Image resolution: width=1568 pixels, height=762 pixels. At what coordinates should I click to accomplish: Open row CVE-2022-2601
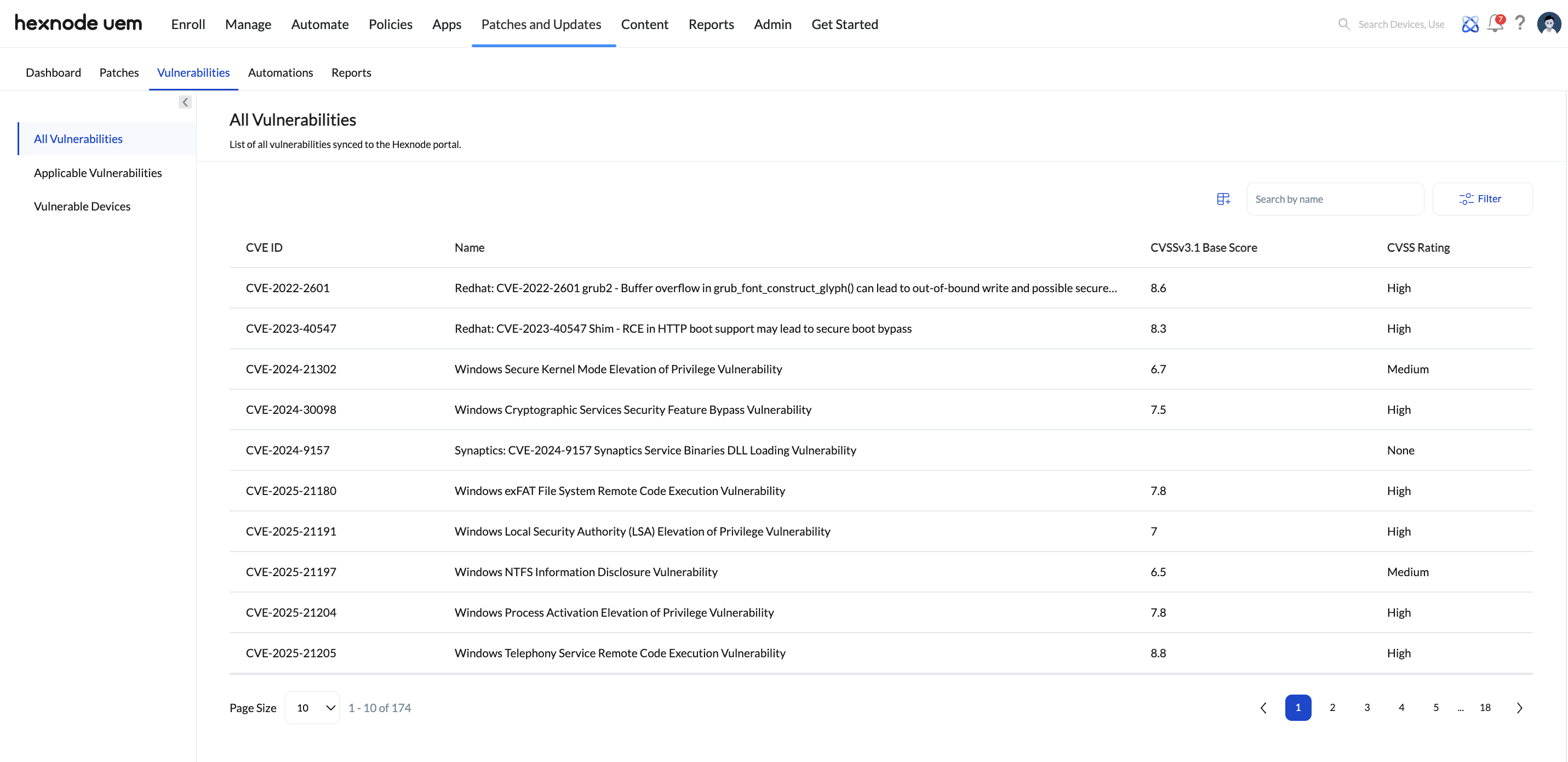coord(881,288)
